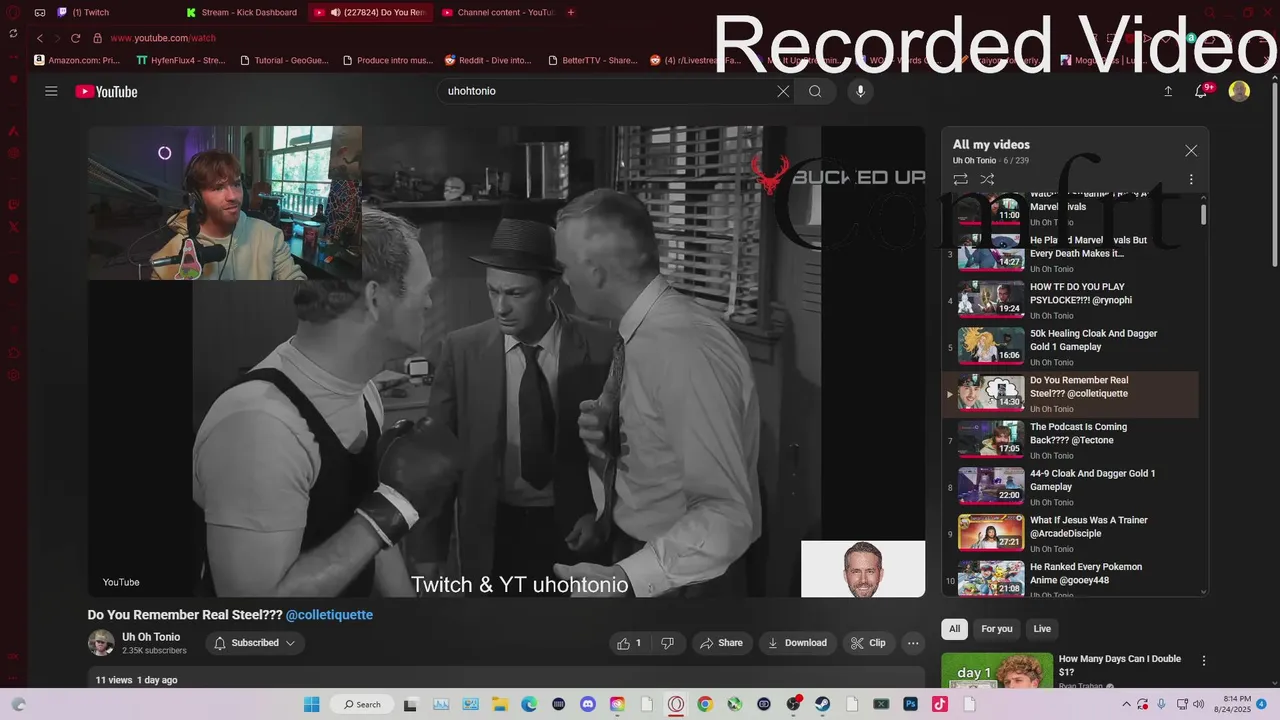
Task: Play The Podcast Is Coming Back video
Action: (x=1070, y=440)
